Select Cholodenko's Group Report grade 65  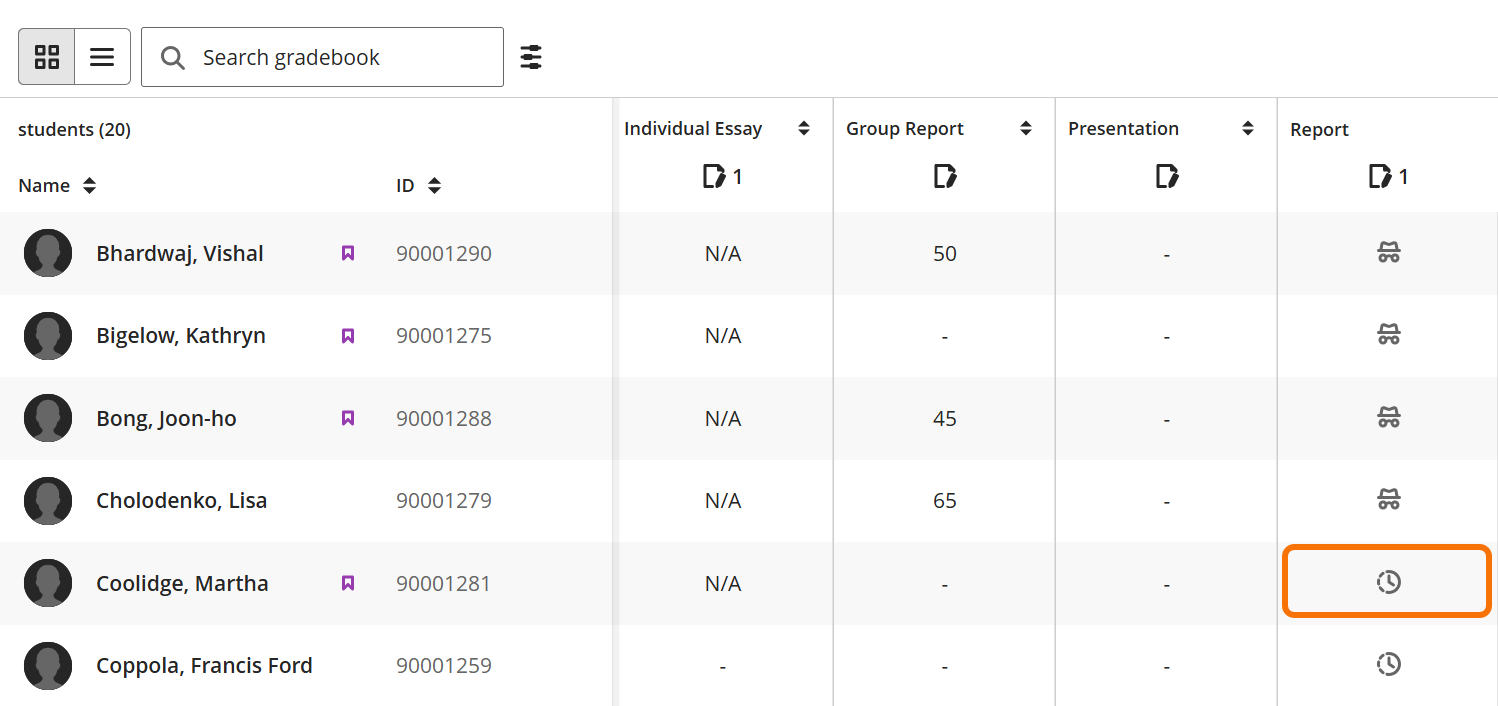pos(945,501)
